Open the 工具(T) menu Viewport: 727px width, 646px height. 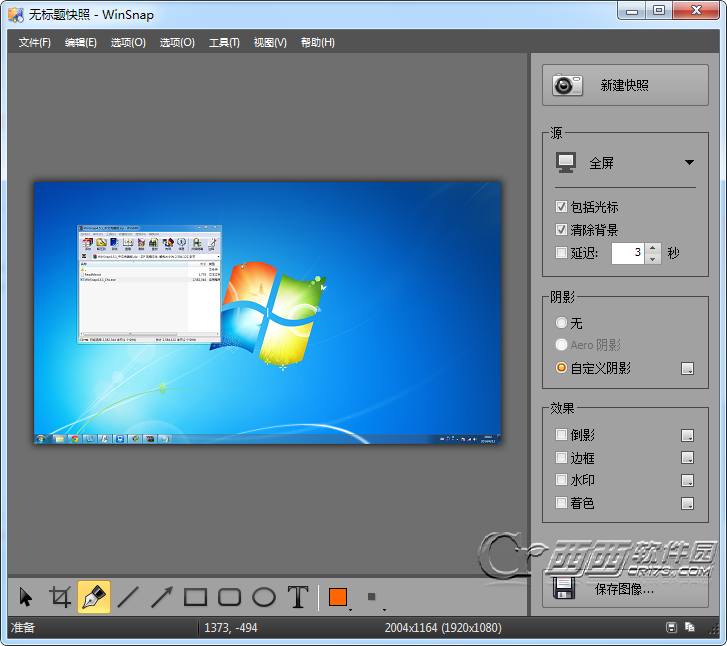coord(224,42)
